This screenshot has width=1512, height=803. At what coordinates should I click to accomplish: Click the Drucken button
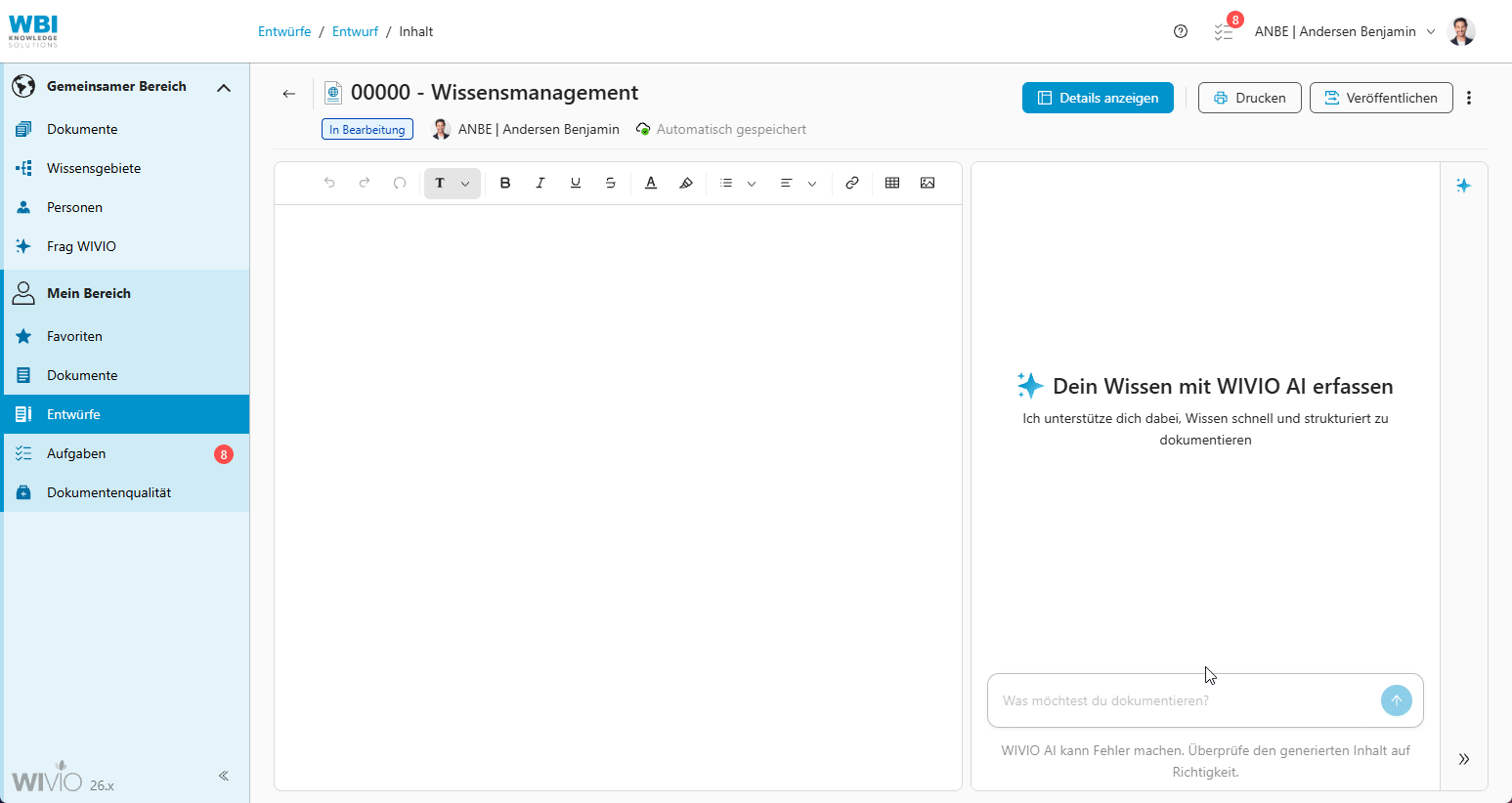pos(1250,98)
